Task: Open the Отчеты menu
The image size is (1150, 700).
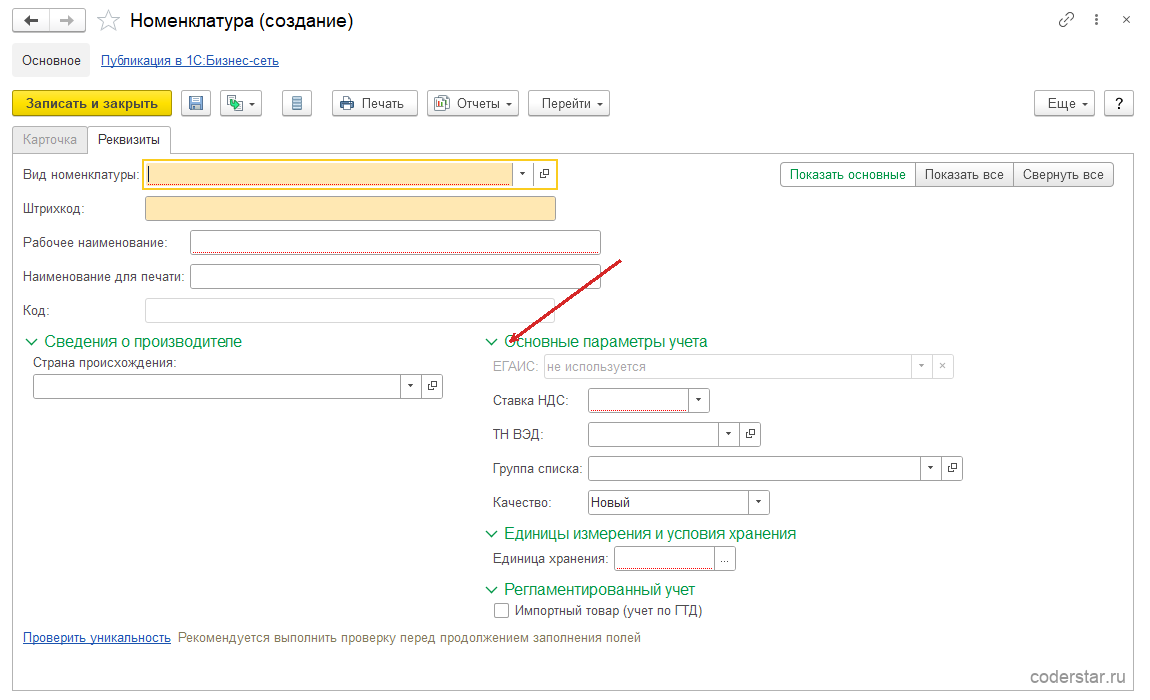Action: click(x=473, y=103)
